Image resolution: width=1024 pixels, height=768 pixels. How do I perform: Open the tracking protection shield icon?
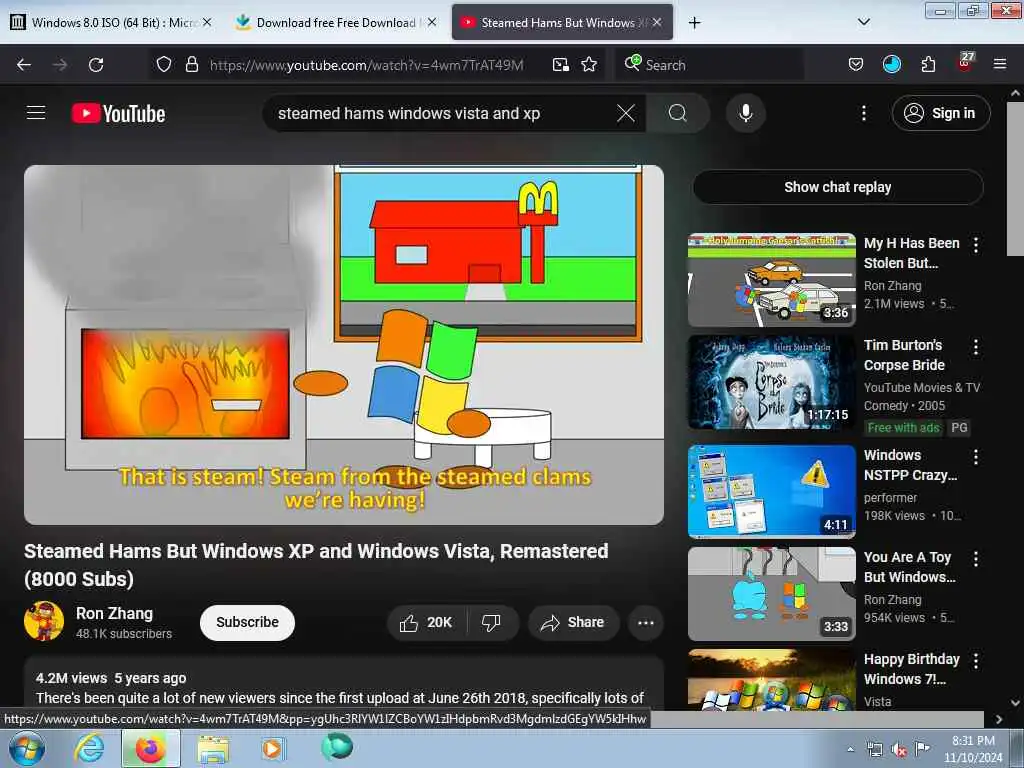point(164,64)
